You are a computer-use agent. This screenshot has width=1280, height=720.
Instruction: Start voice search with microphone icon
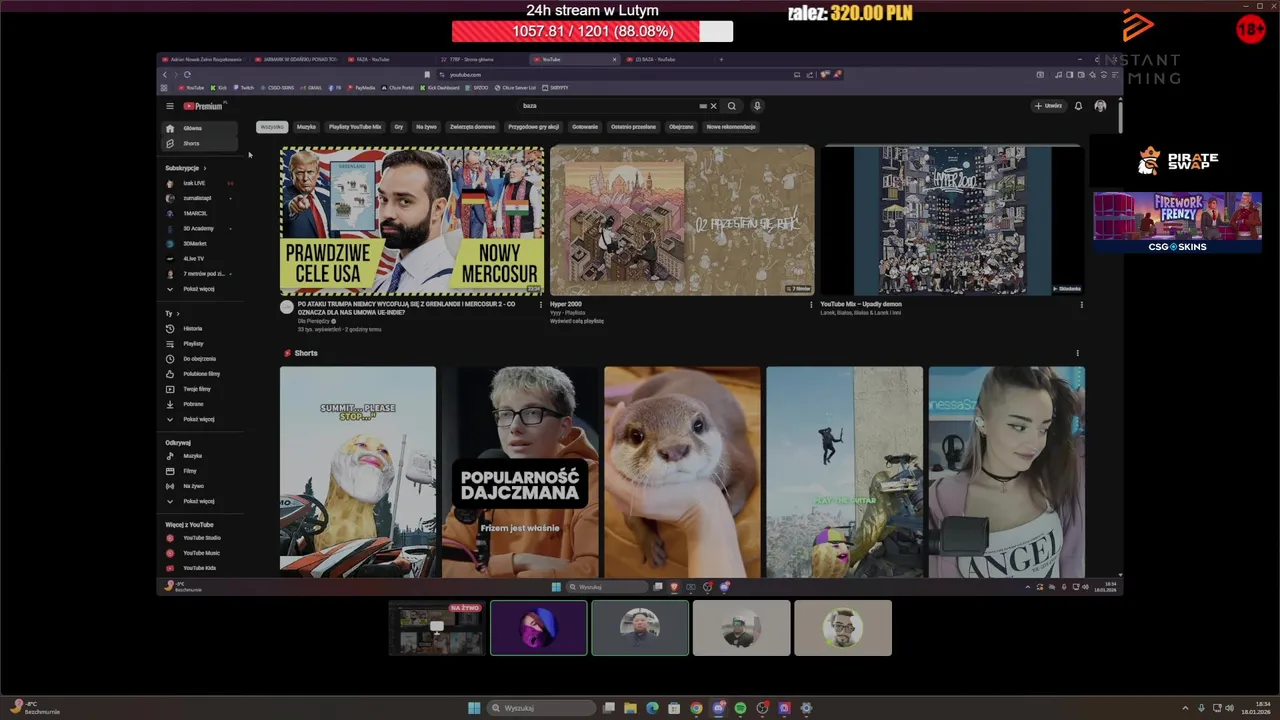click(x=757, y=106)
